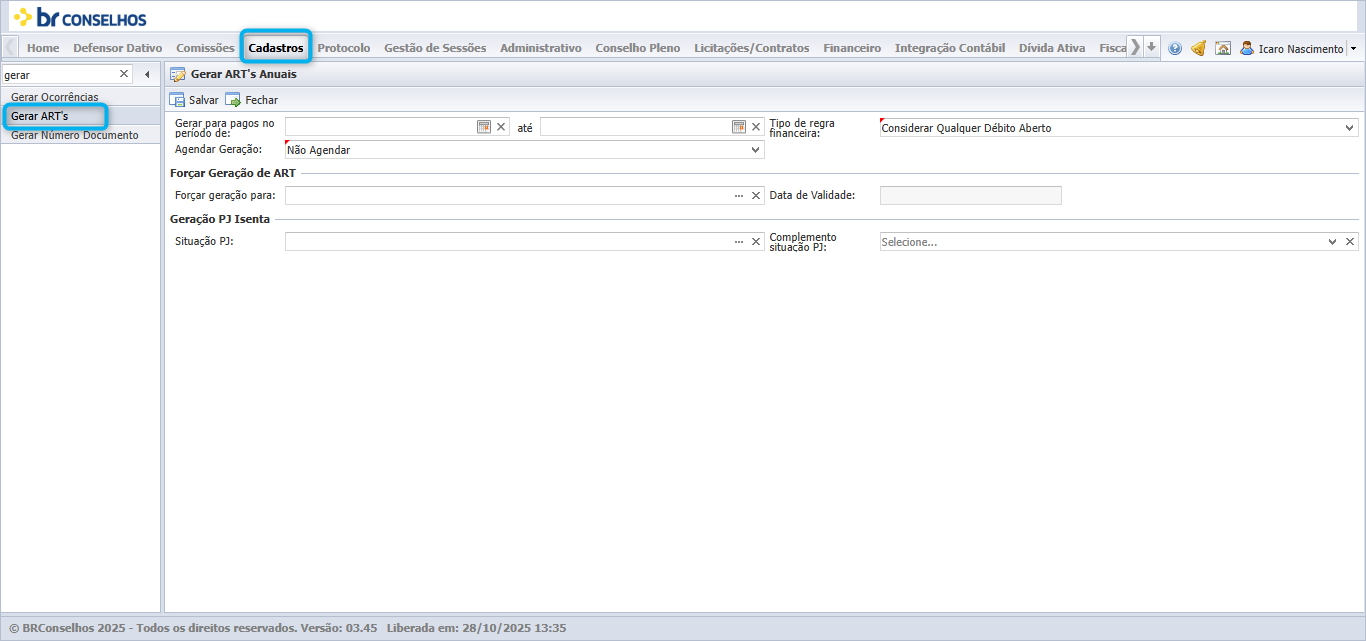
Task: Open lookup for Forçar geração para
Action: point(739,196)
